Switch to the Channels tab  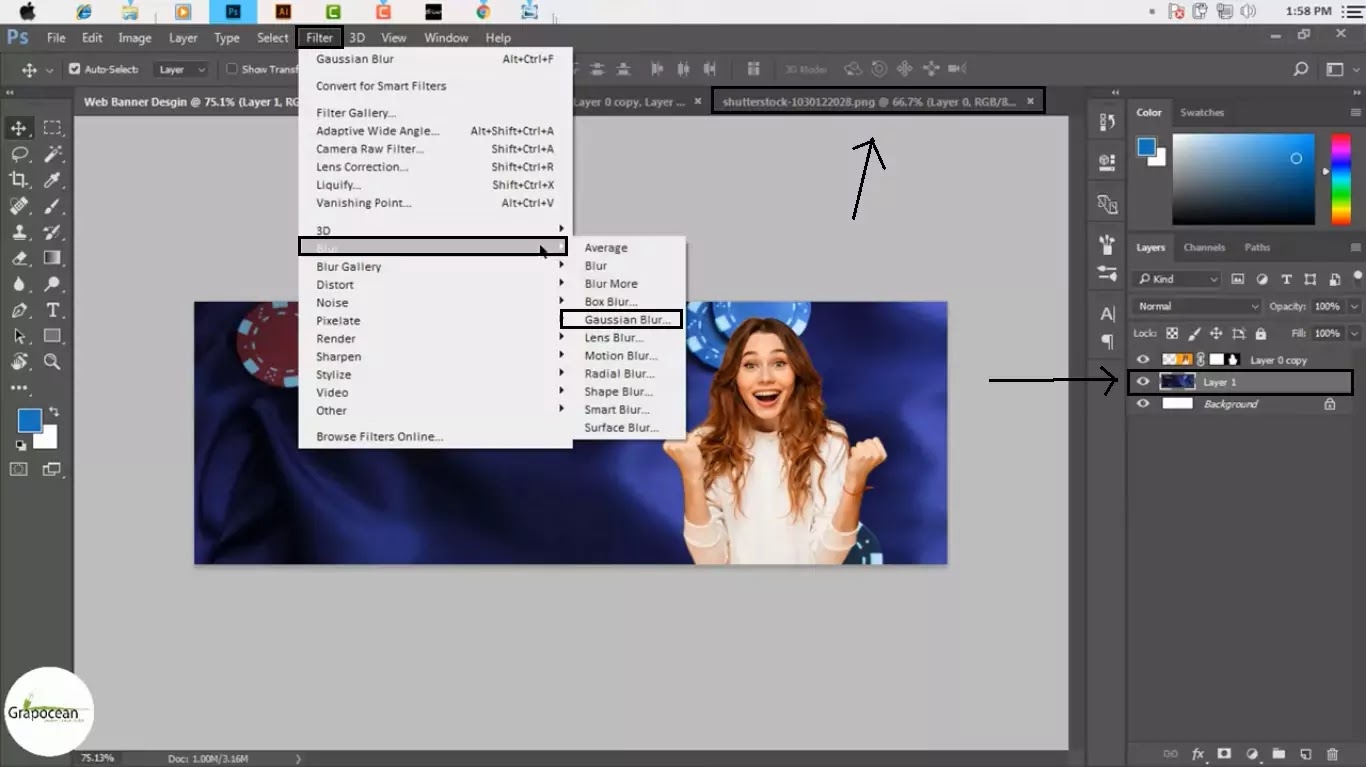[1204, 247]
